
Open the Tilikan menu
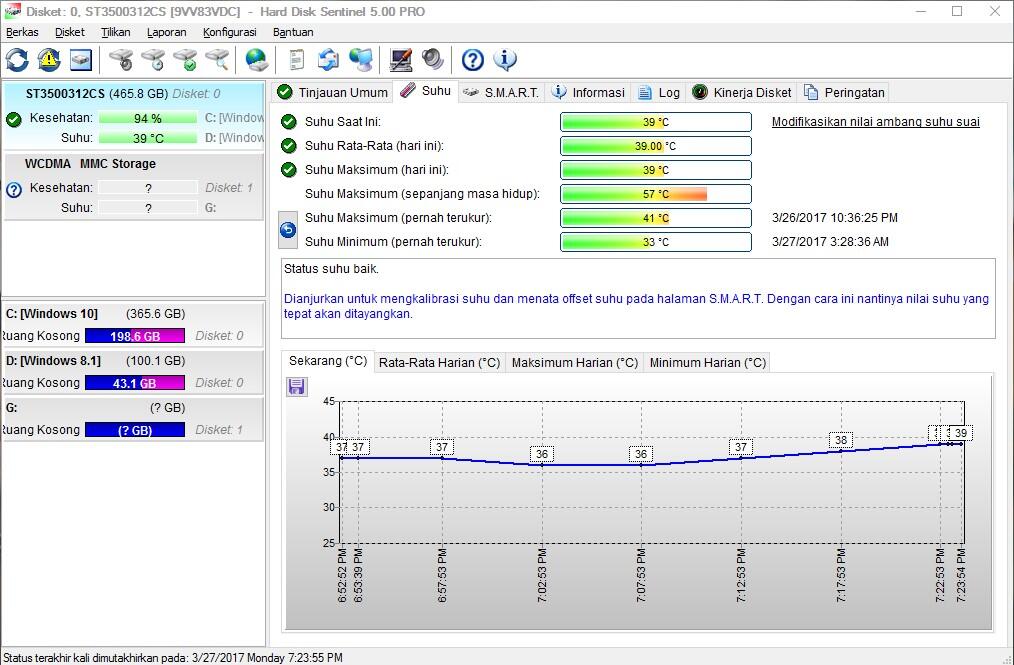point(116,32)
